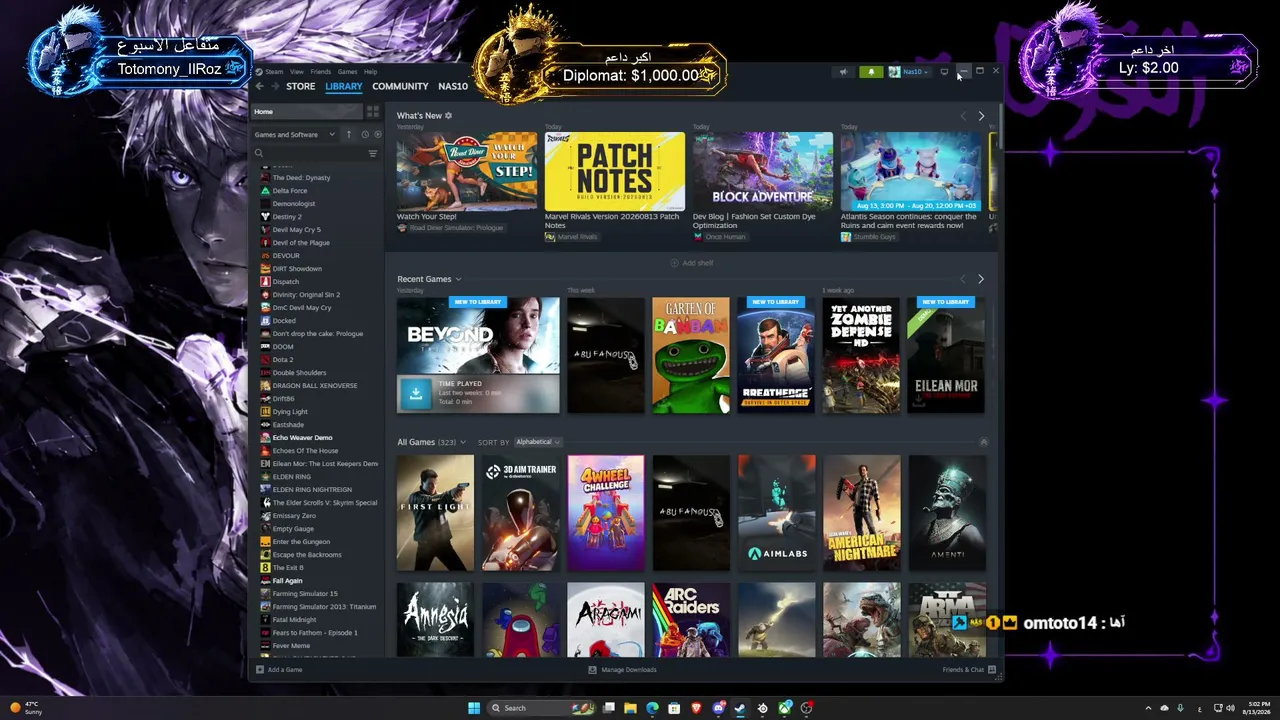Click Windows taskbar Search box
The image size is (1280, 720).
tap(539, 708)
